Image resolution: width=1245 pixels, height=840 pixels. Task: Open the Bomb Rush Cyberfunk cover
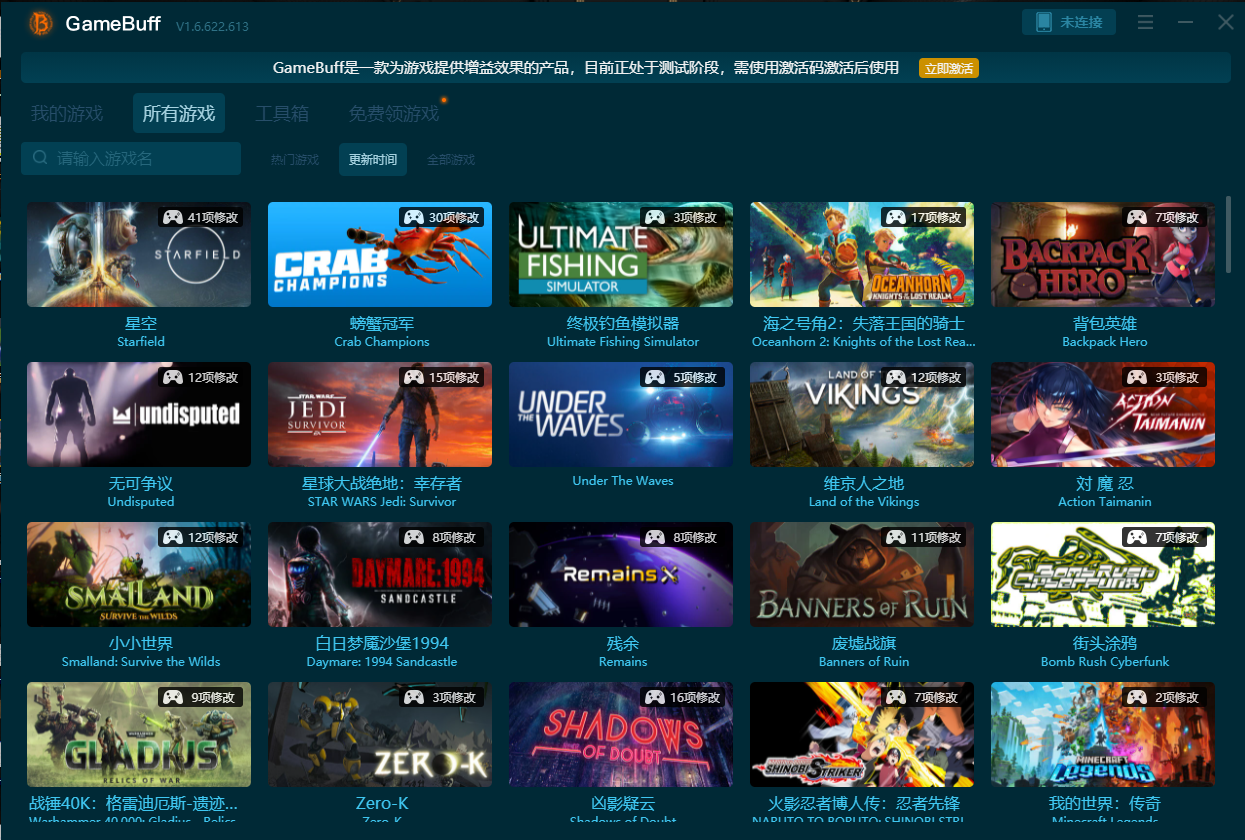pos(1103,575)
